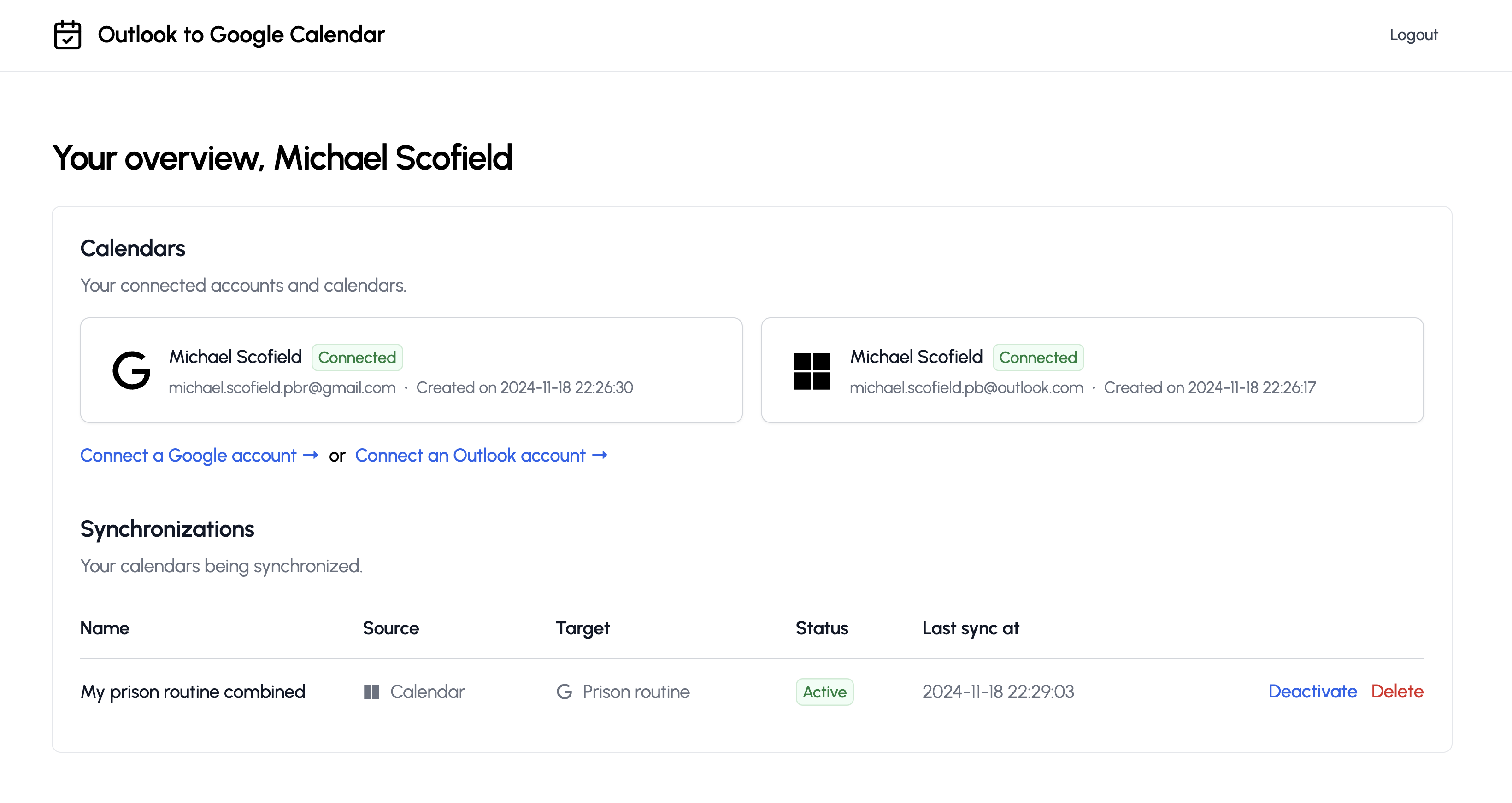Click the small Outlook icon beside Calendar source
The image size is (1512, 803).
pyautogui.click(x=371, y=692)
